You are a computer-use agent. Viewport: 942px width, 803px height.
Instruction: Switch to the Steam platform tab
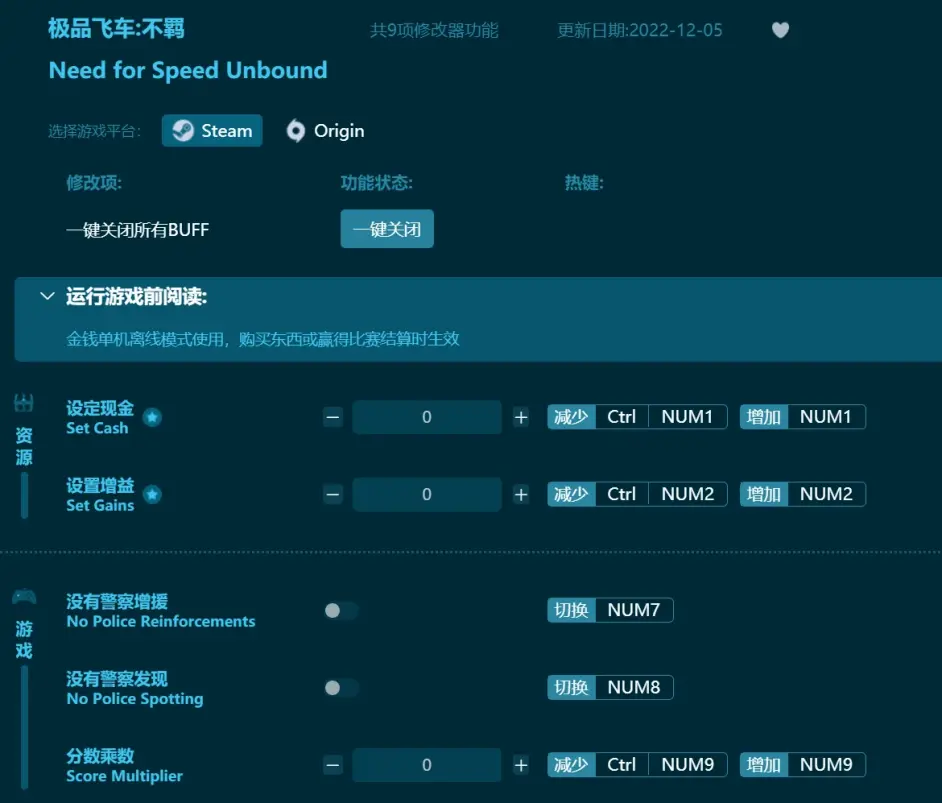pos(212,130)
